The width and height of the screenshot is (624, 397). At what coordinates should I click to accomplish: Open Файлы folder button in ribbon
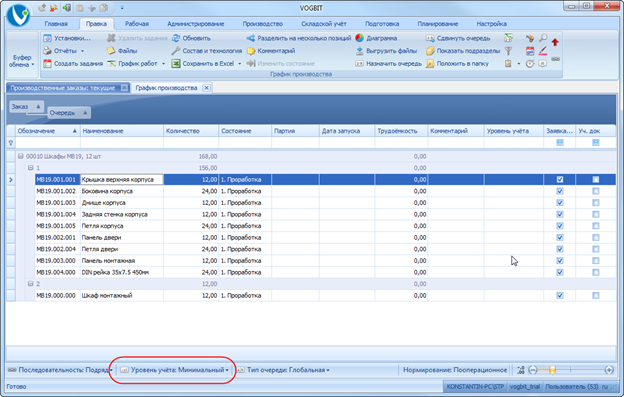click(x=122, y=51)
